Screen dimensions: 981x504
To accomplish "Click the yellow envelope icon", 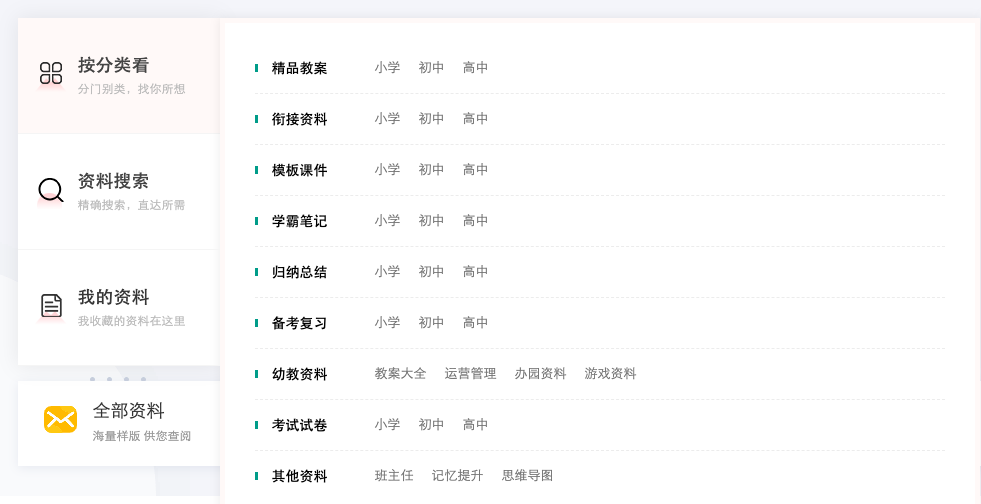I will click(x=60, y=420).
